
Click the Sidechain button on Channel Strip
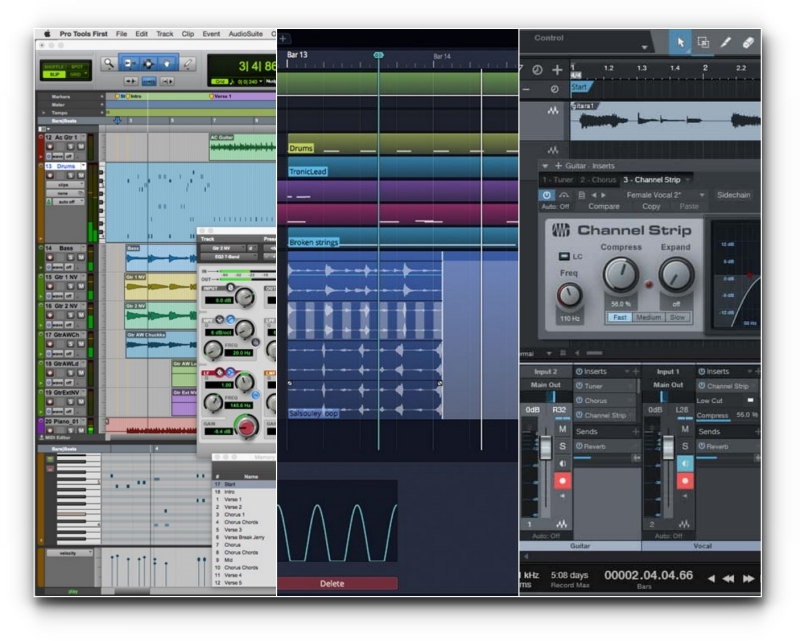734,195
